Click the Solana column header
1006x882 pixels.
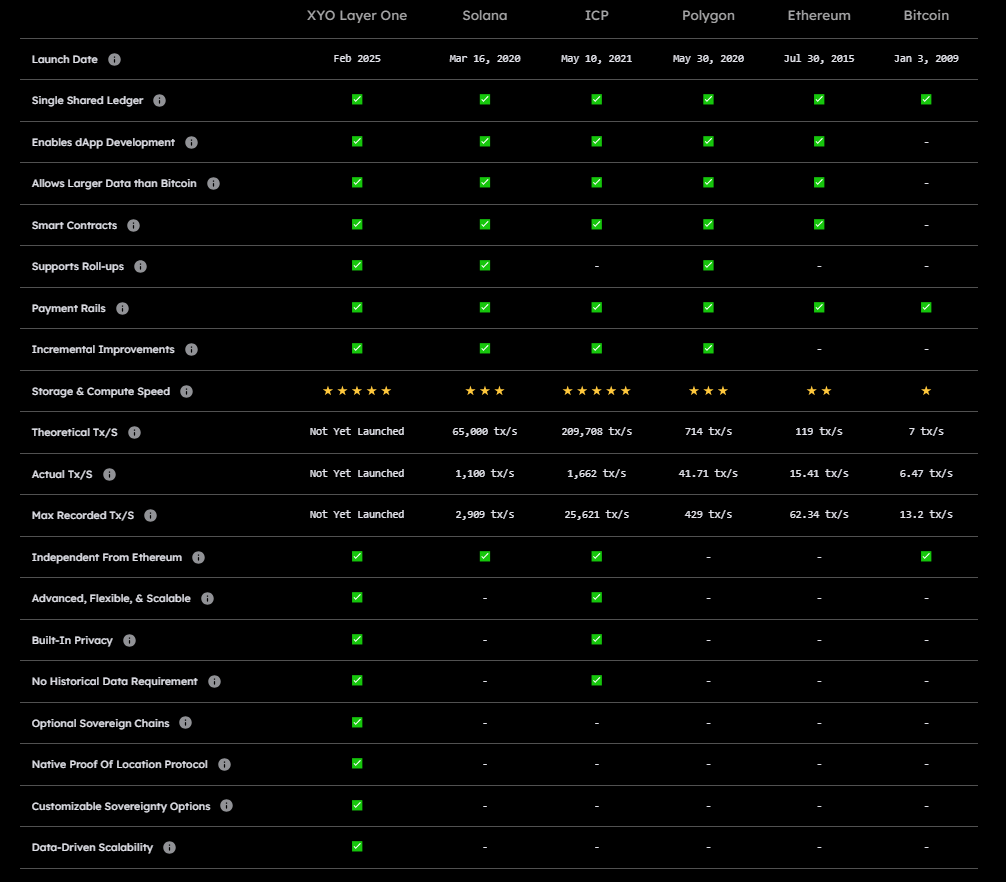(x=485, y=15)
